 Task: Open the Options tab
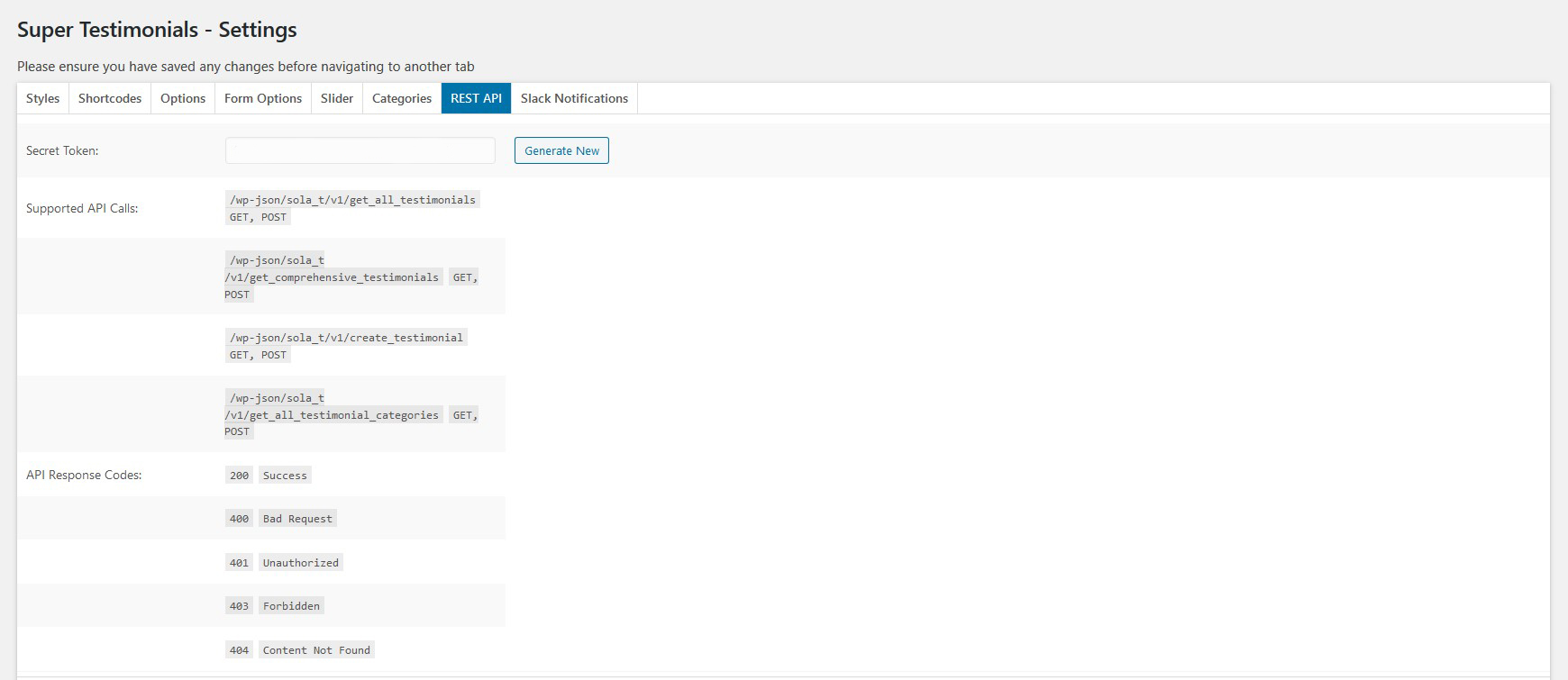pos(183,98)
